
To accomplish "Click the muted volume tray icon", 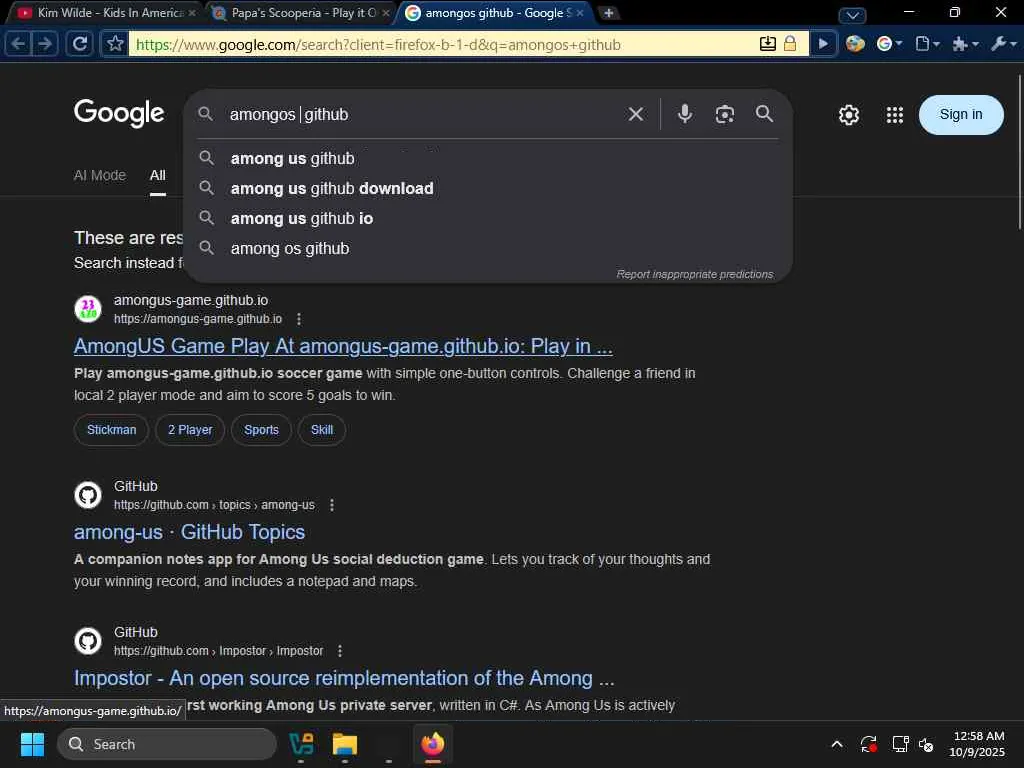I will [x=926, y=744].
